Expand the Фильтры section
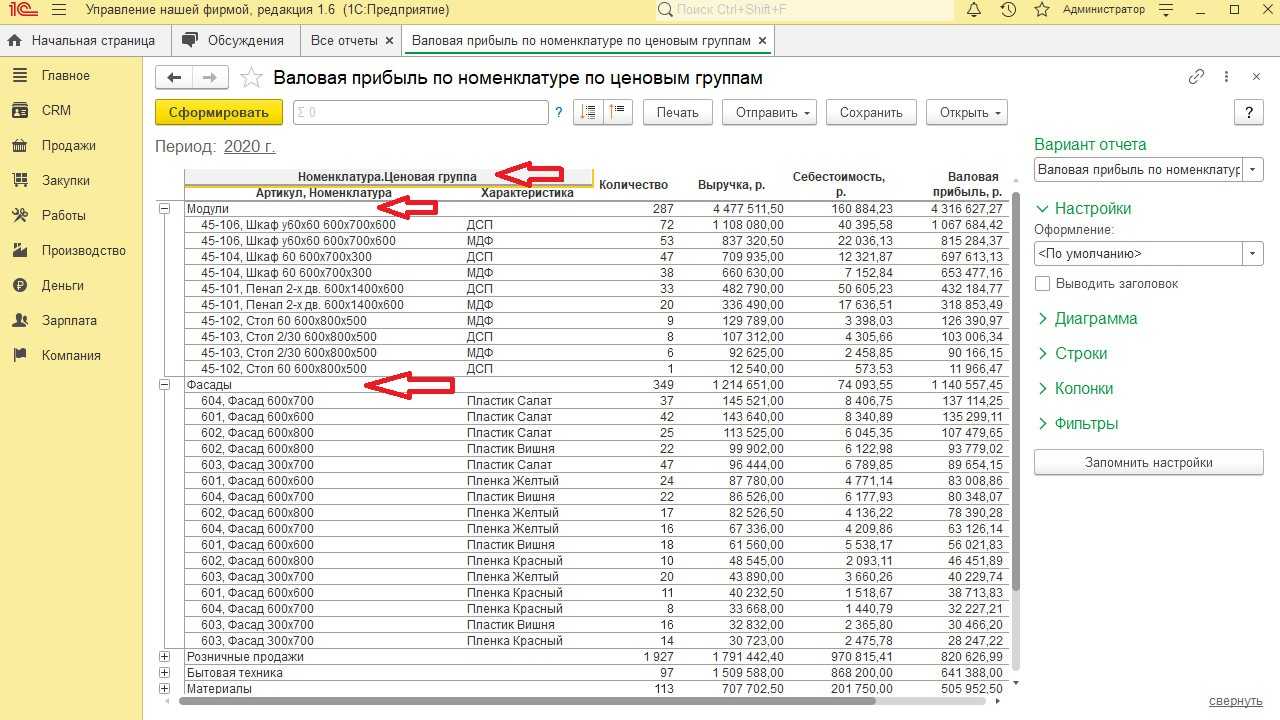This screenshot has height=720, width=1280. click(1077, 423)
